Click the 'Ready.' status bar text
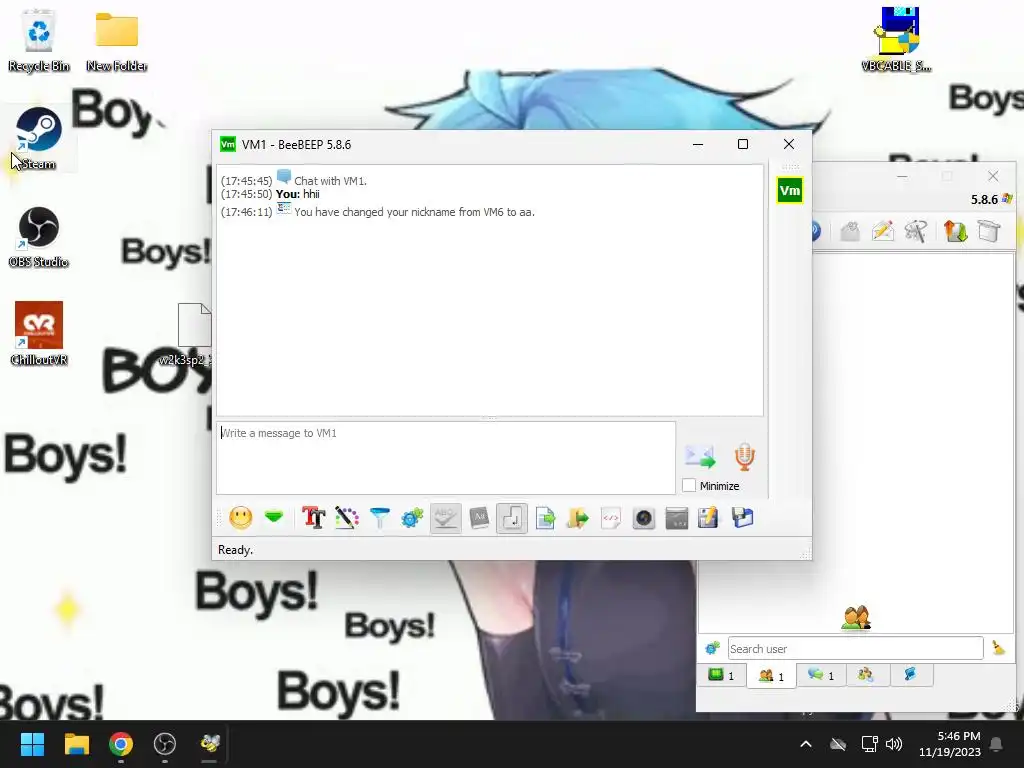The image size is (1024, 768). [235, 550]
